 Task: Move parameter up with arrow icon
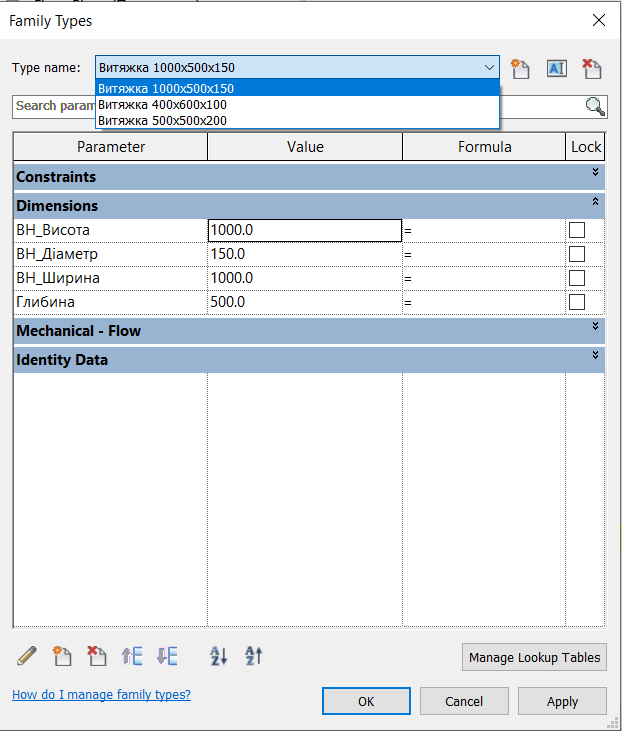(132, 656)
